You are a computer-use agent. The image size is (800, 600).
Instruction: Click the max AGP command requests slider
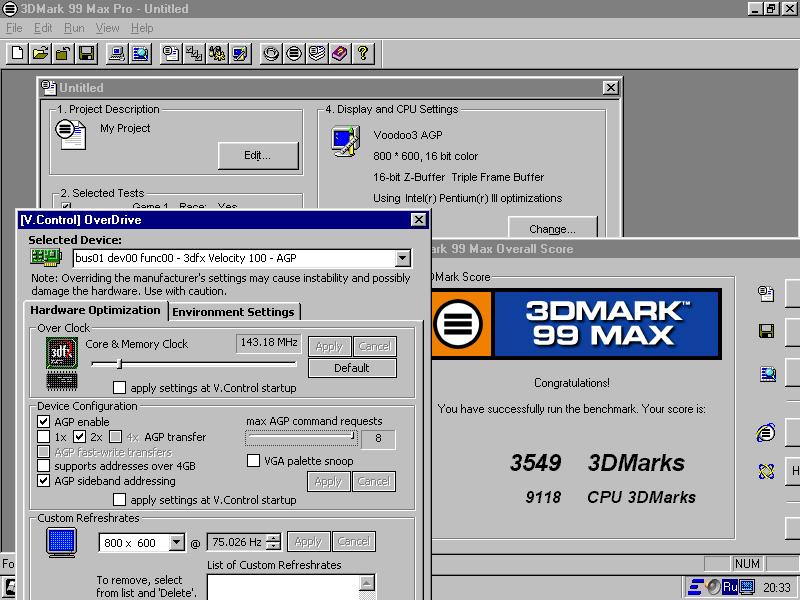[302, 438]
